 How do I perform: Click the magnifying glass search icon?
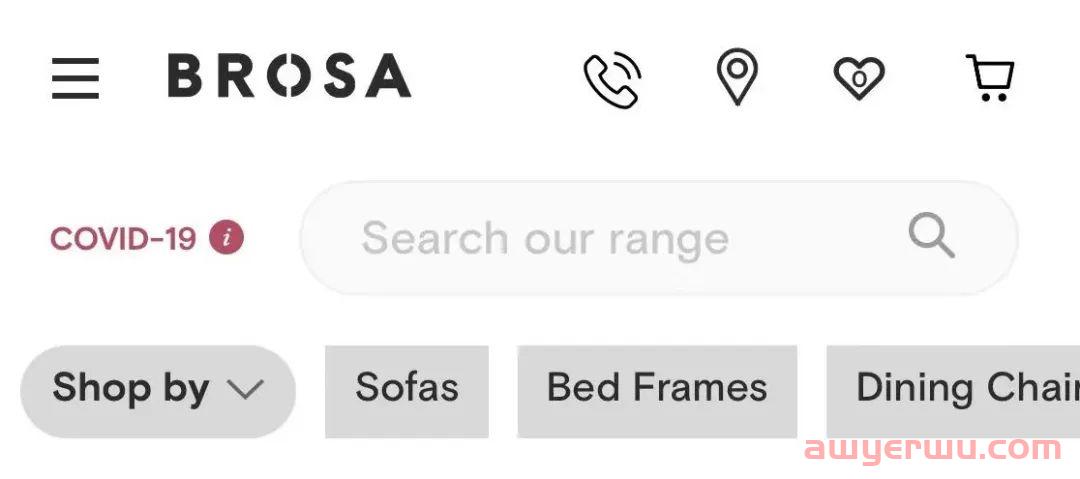[x=931, y=236]
